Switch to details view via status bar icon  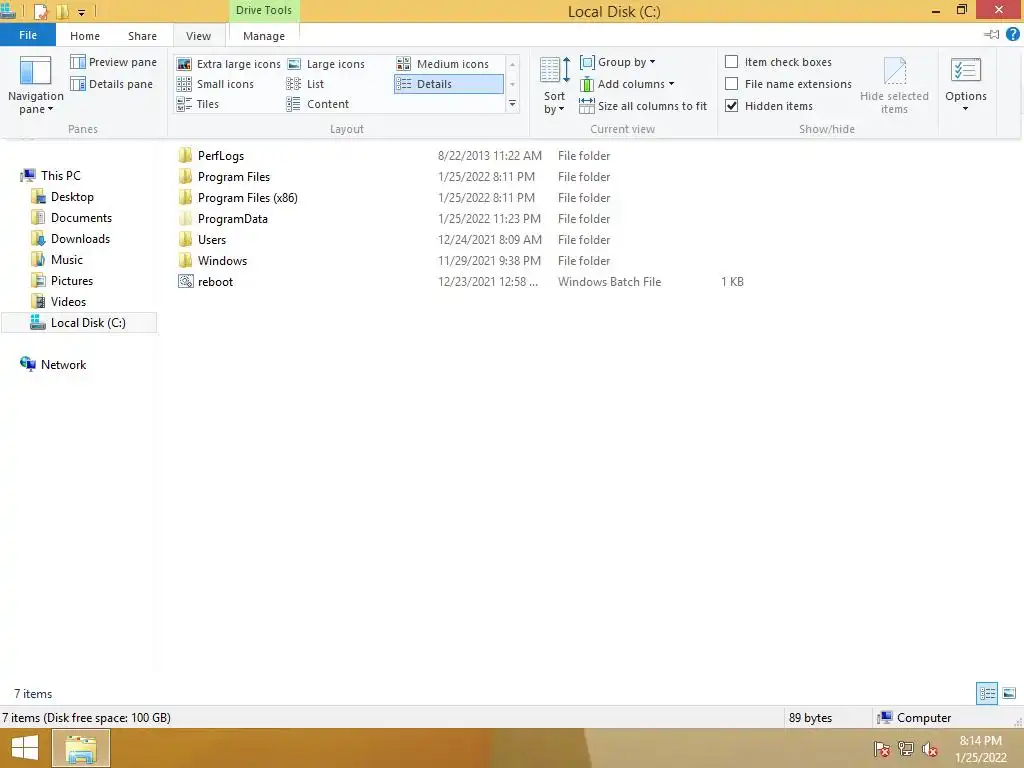point(987,693)
